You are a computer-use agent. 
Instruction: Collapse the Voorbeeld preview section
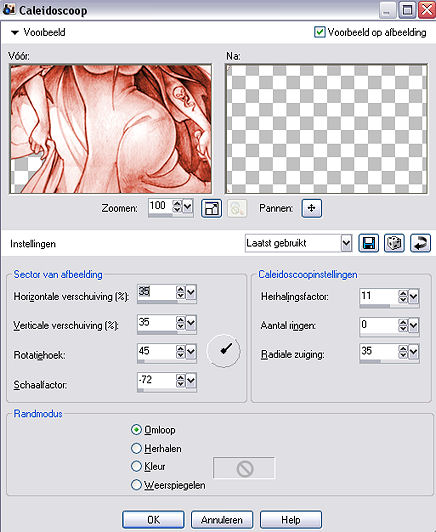[x=15, y=33]
